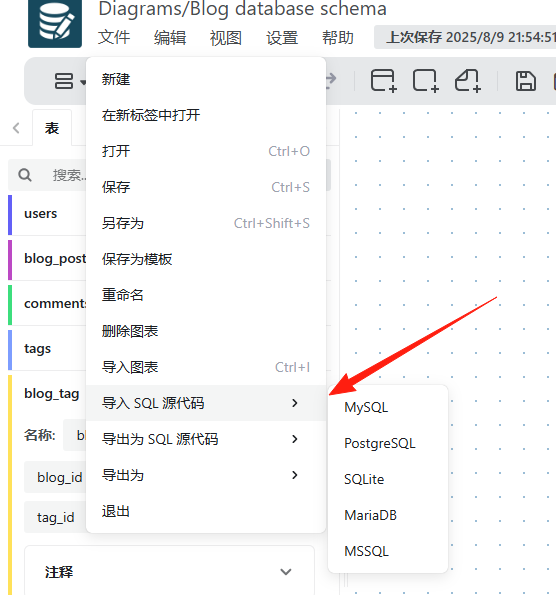Click the Add note icon

click(468, 80)
